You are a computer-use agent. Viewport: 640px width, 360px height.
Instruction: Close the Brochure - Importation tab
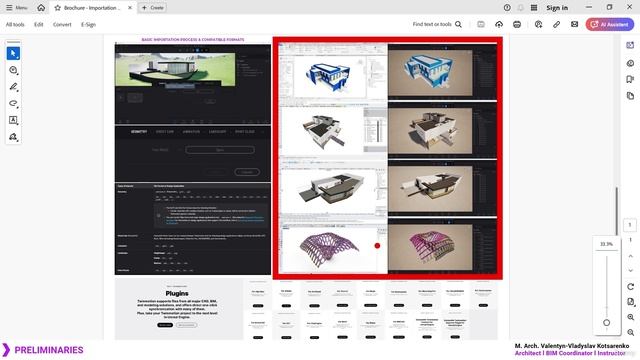pyautogui.click(x=130, y=8)
